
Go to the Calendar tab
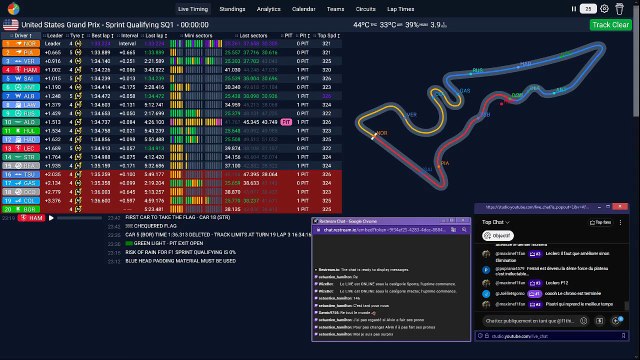tap(304, 9)
